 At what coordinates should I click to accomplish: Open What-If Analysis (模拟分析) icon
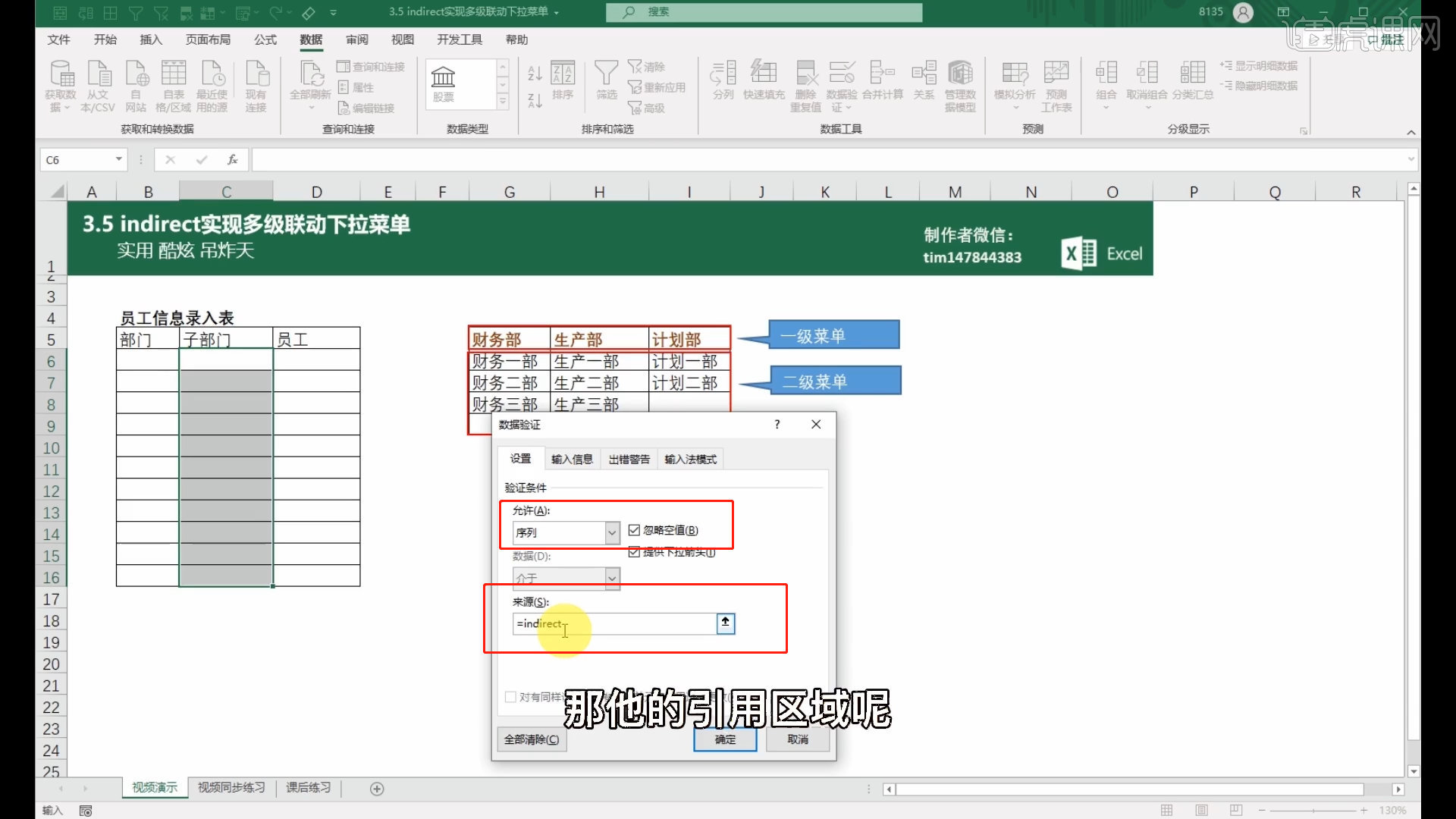point(1015,86)
